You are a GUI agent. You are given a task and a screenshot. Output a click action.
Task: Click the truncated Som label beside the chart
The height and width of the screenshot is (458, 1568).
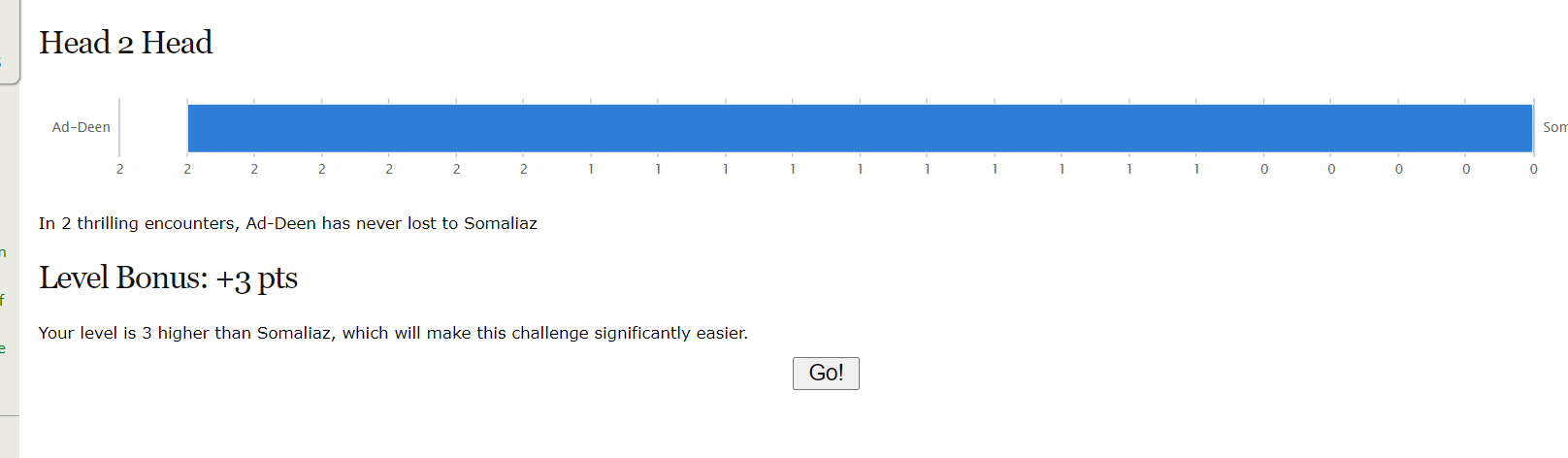pyautogui.click(x=1554, y=127)
